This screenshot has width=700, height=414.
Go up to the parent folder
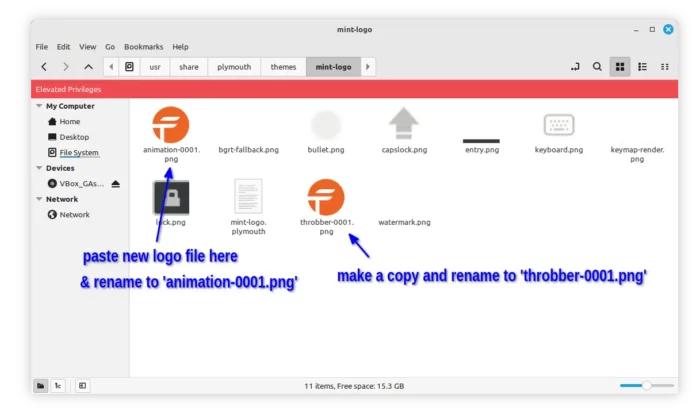tap(88, 67)
